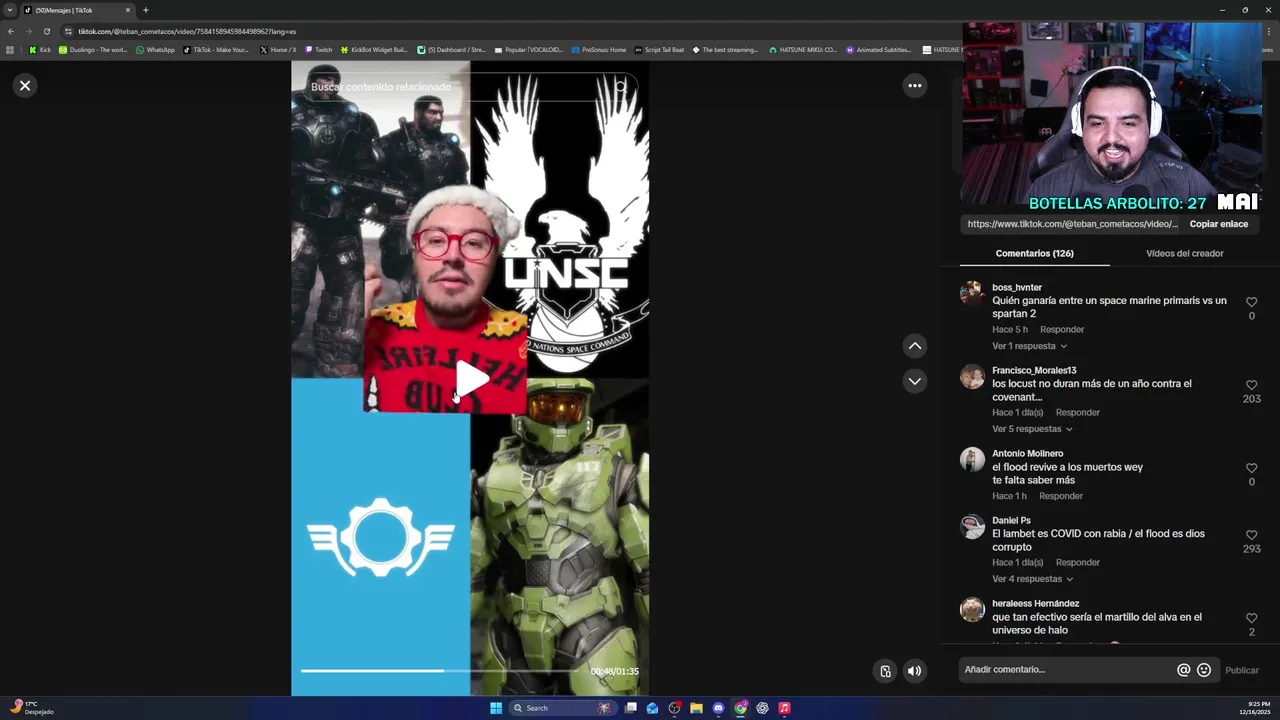The image size is (1280, 720).
Task: Toggle the auto-scroll icon beside volume
Action: click(885, 671)
